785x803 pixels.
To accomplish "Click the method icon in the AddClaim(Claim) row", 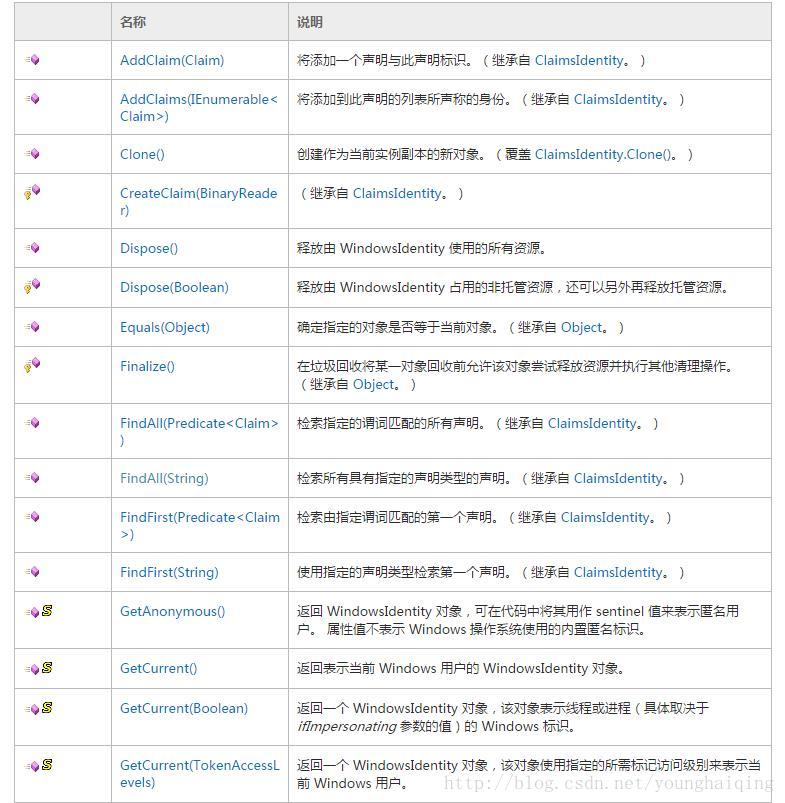I will point(33,60).
